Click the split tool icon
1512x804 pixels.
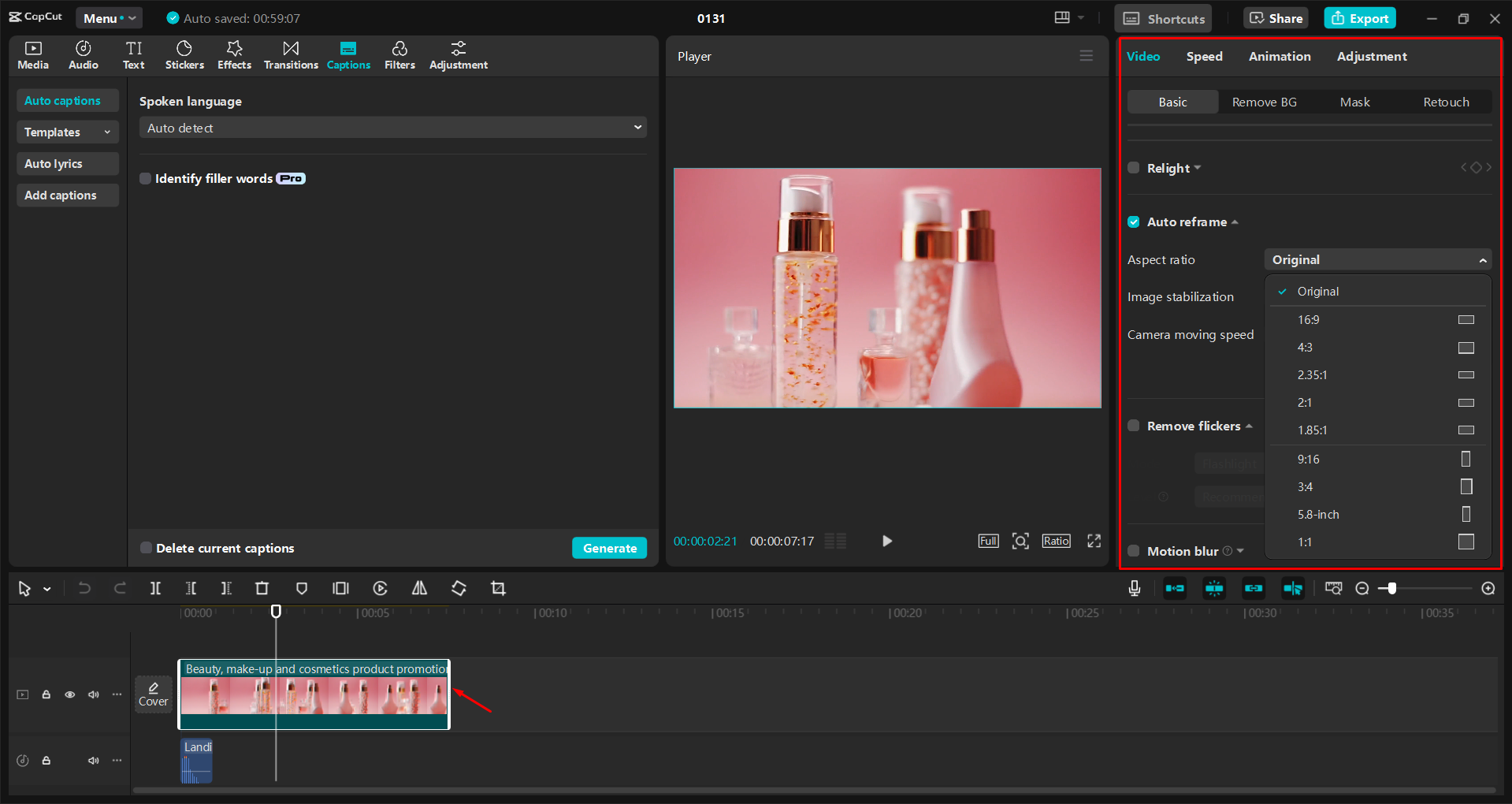[155, 588]
